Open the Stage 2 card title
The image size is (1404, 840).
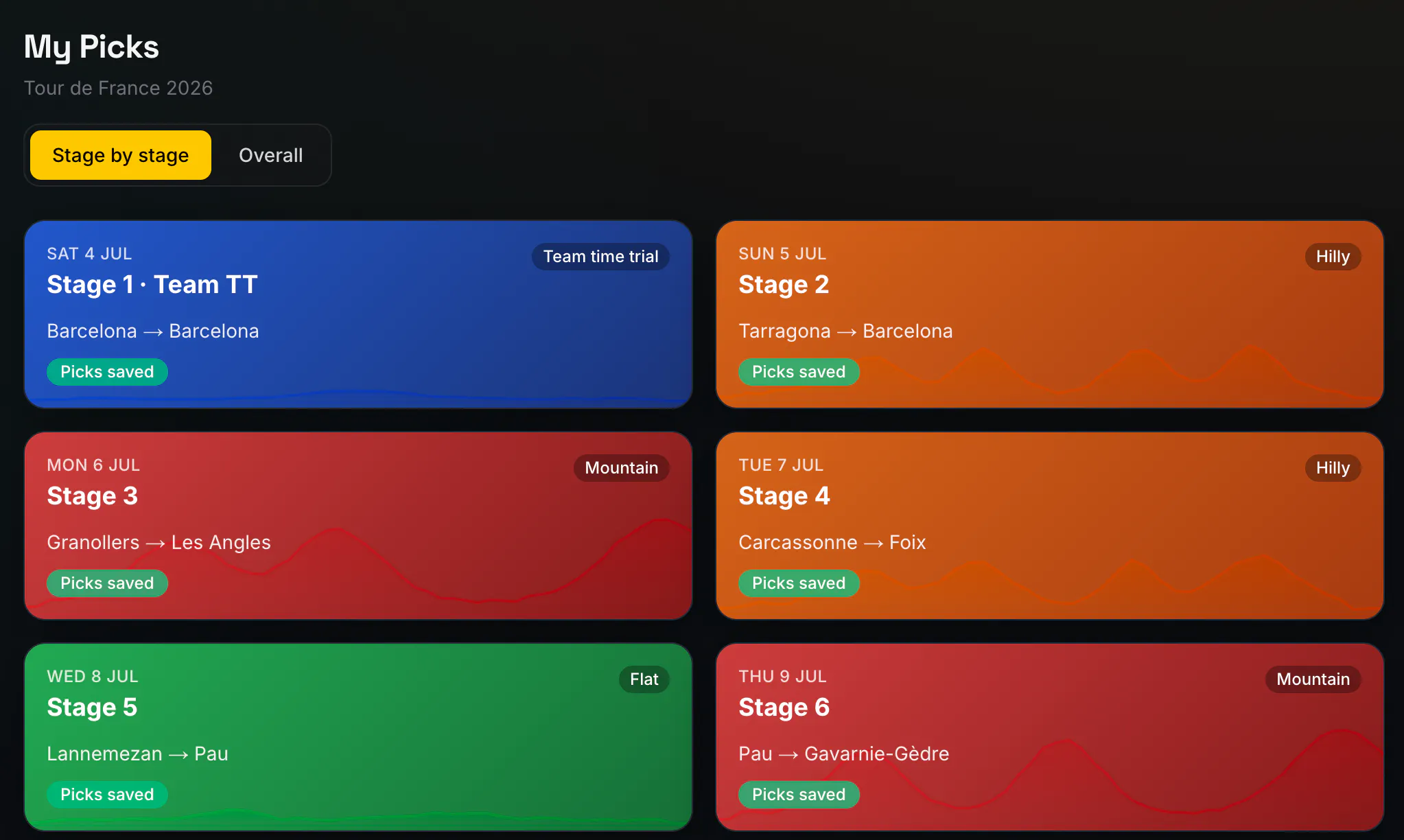pos(784,284)
